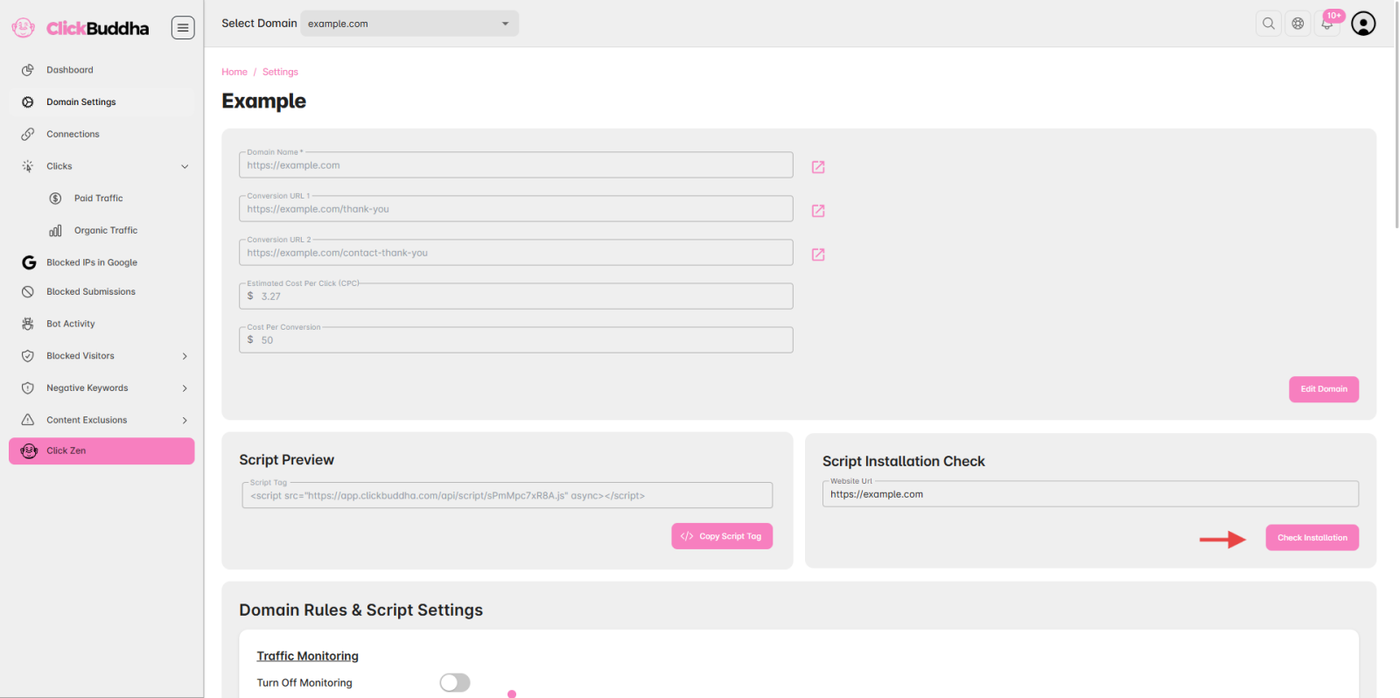This screenshot has width=1400, height=698.
Task: Click the Edit Domain button
Action: [1323, 389]
